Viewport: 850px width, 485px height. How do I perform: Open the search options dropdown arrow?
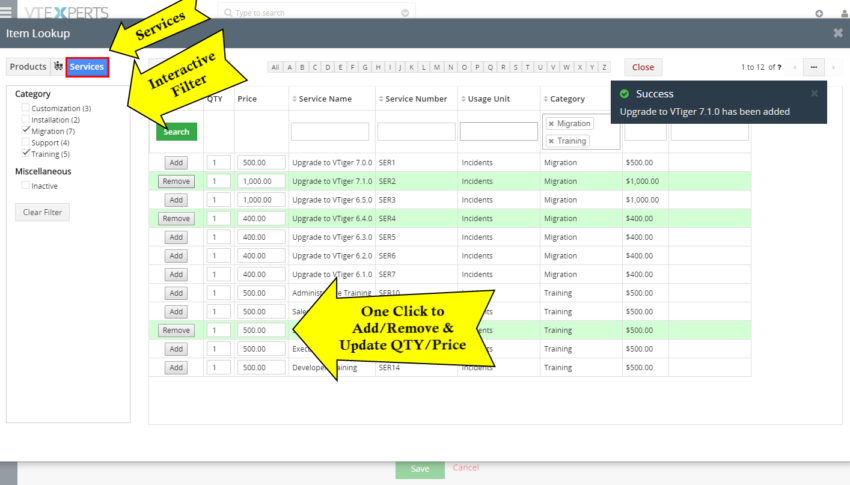click(405, 12)
